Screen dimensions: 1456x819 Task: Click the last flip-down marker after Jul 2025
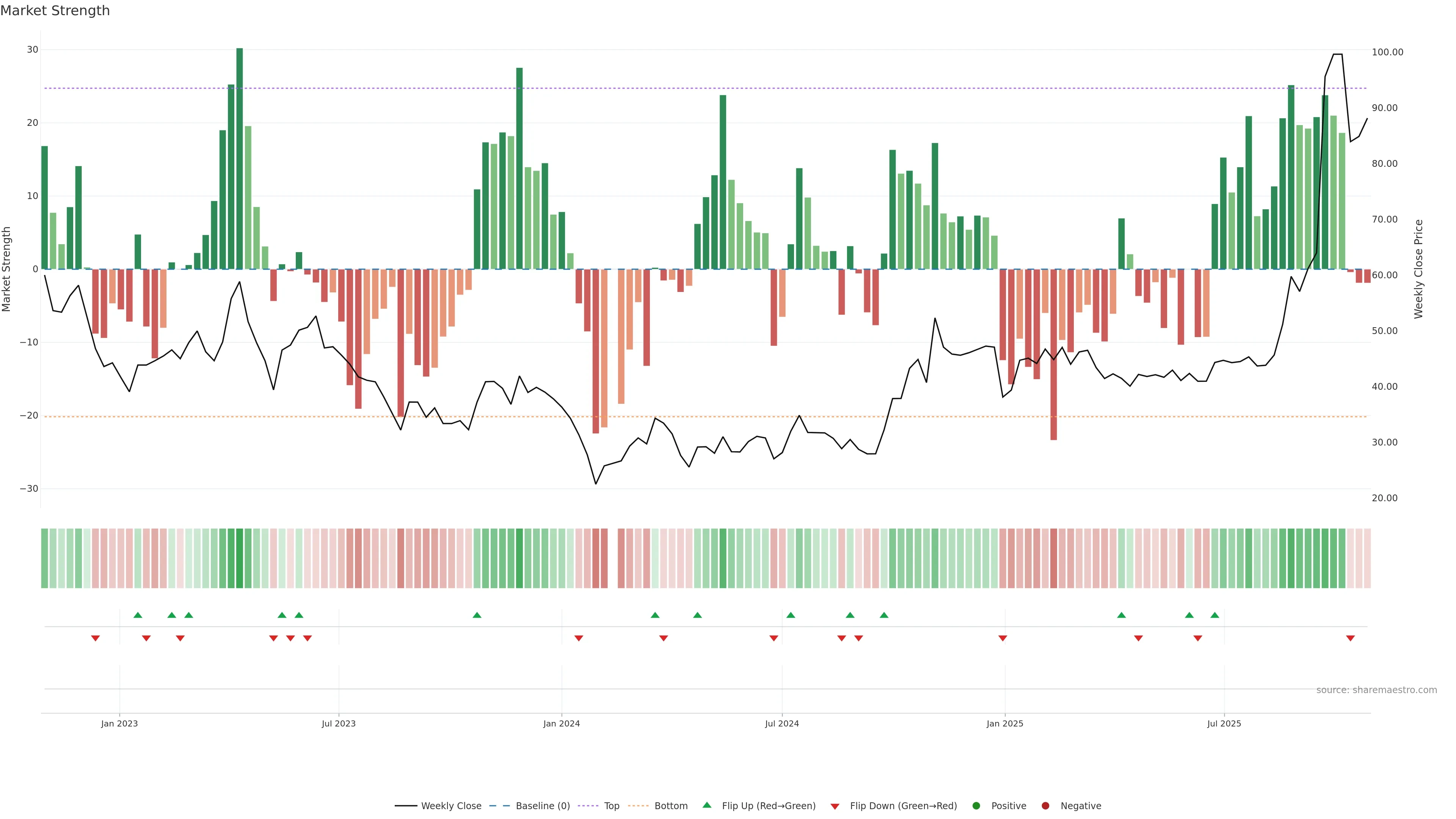1350,638
